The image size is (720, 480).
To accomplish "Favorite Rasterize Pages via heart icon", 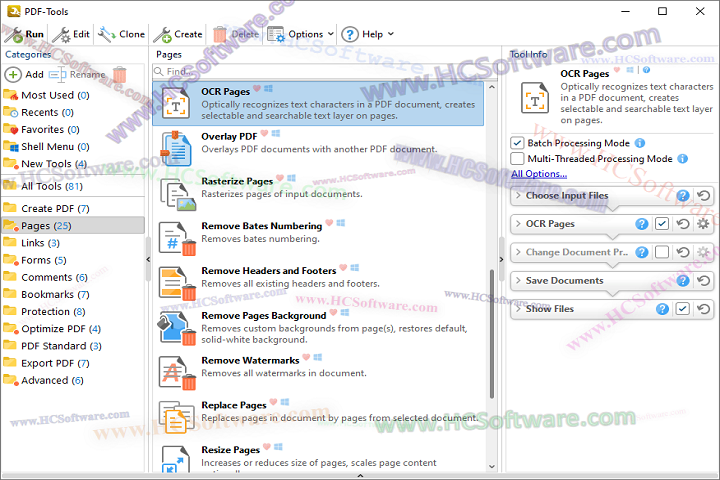I will pos(280,178).
